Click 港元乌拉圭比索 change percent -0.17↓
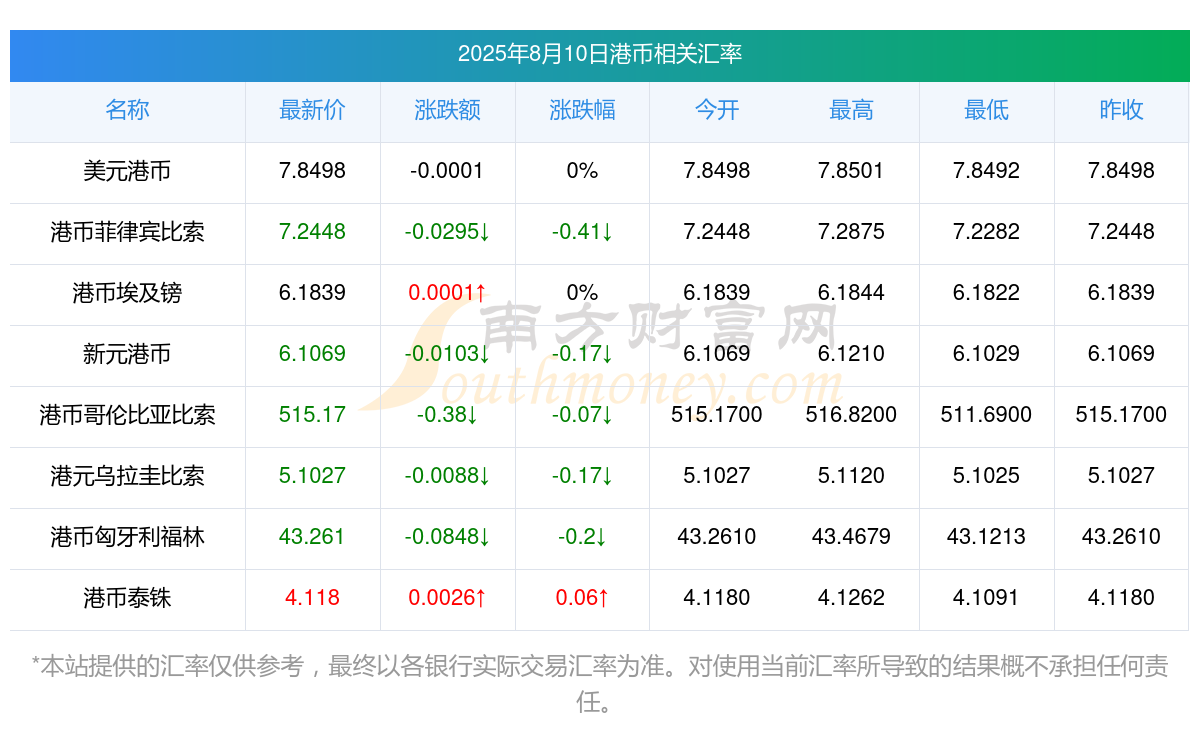The width and height of the screenshot is (1200, 733). 582,476
